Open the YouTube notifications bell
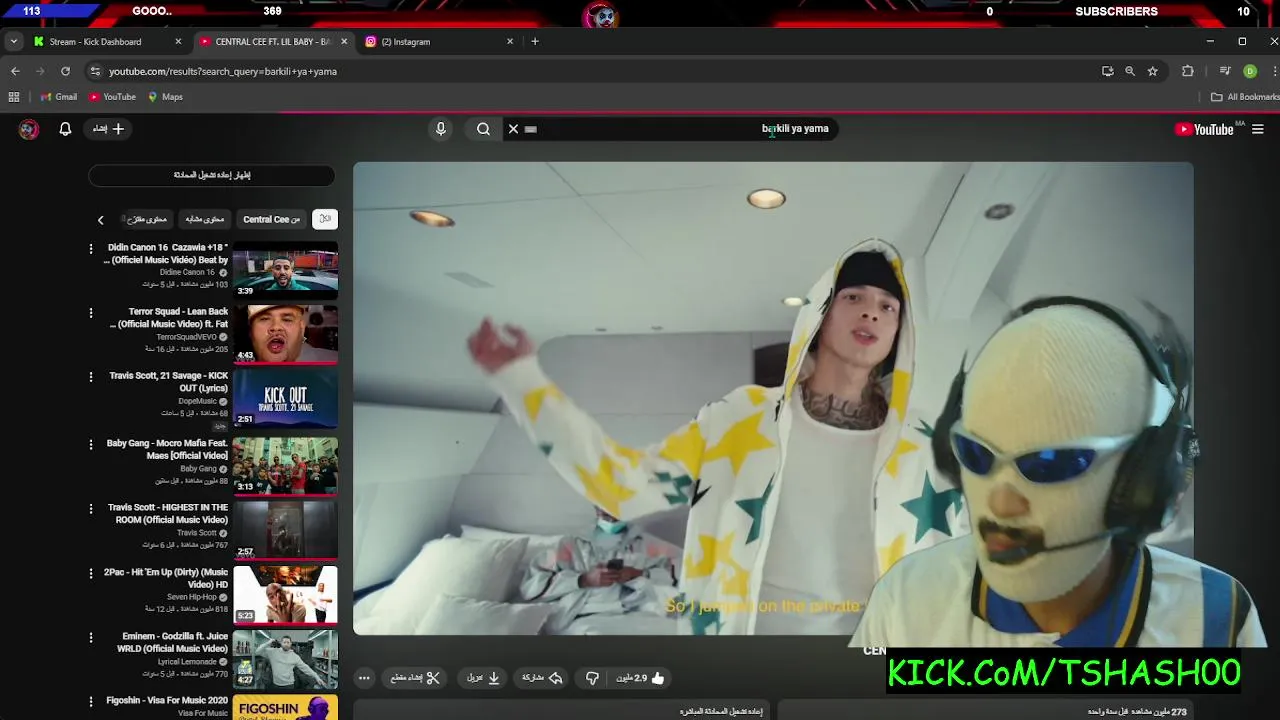Image resolution: width=1280 pixels, height=720 pixels. pyautogui.click(x=65, y=129)
